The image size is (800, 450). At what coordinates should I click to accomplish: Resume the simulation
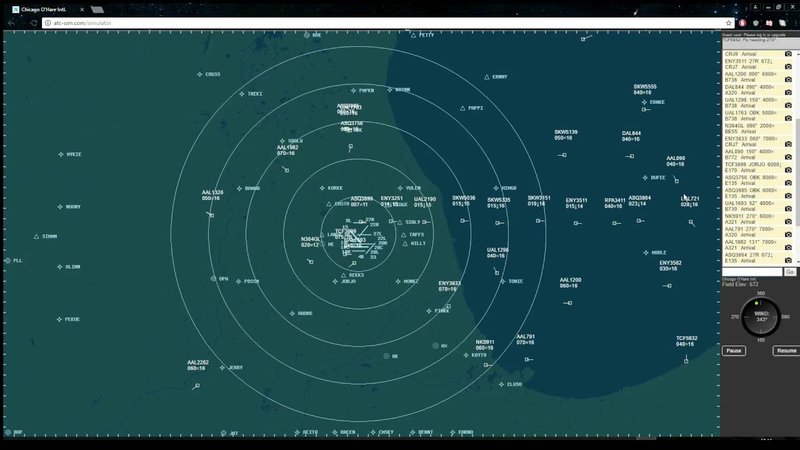(x=786, y=351)
